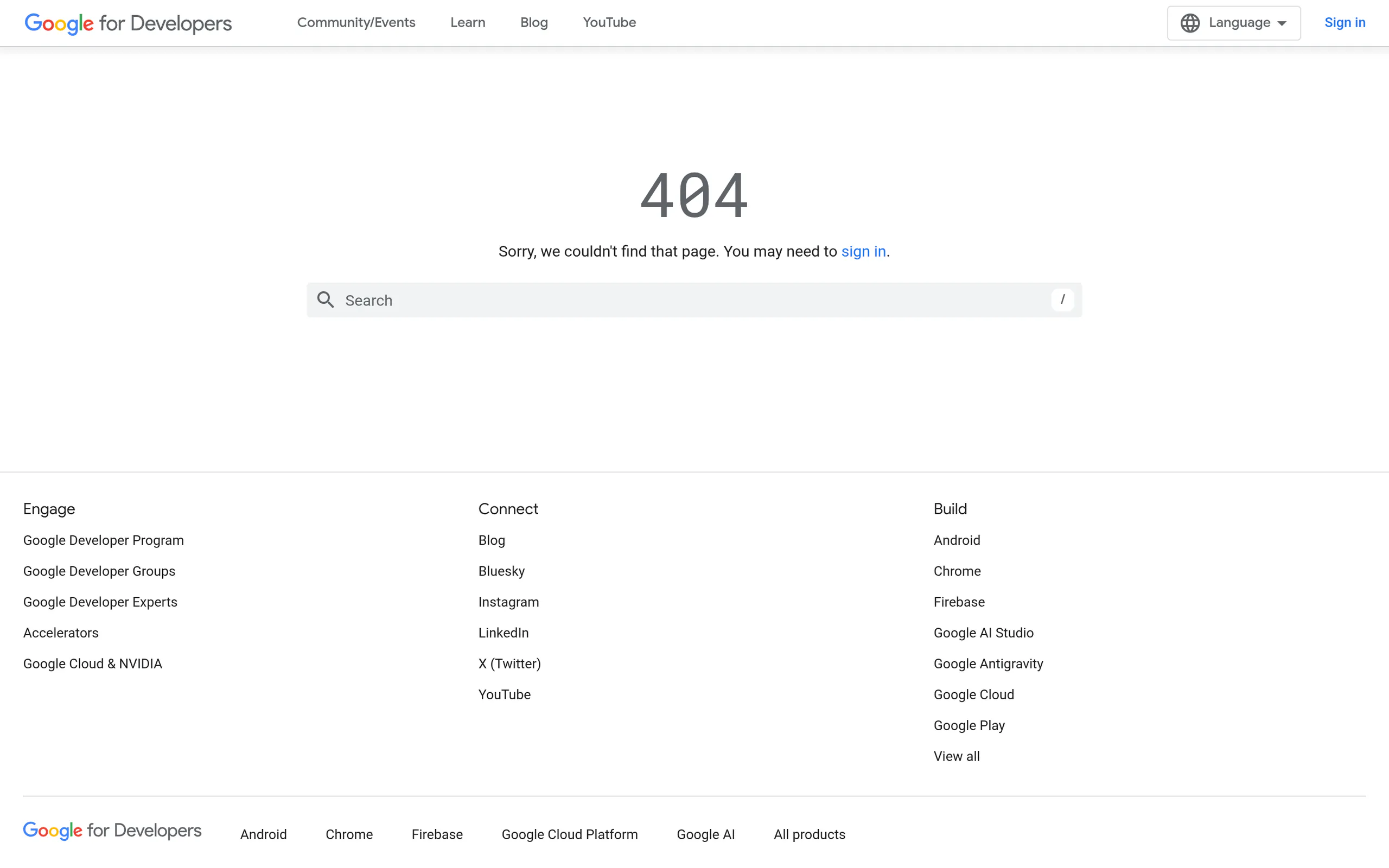Open the X (Twitter) link
1389x868 pixels.
click(509, 663)
